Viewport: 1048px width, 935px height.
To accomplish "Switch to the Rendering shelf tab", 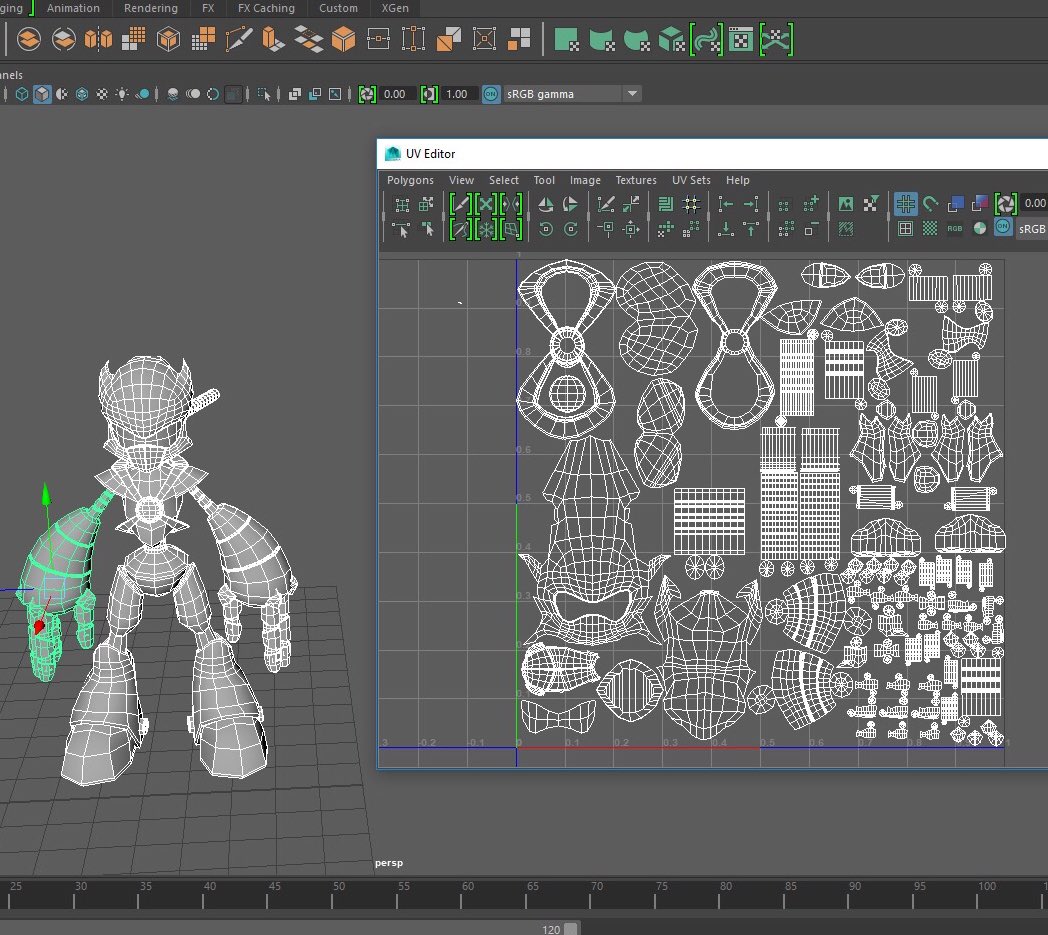I will point(150,8).
